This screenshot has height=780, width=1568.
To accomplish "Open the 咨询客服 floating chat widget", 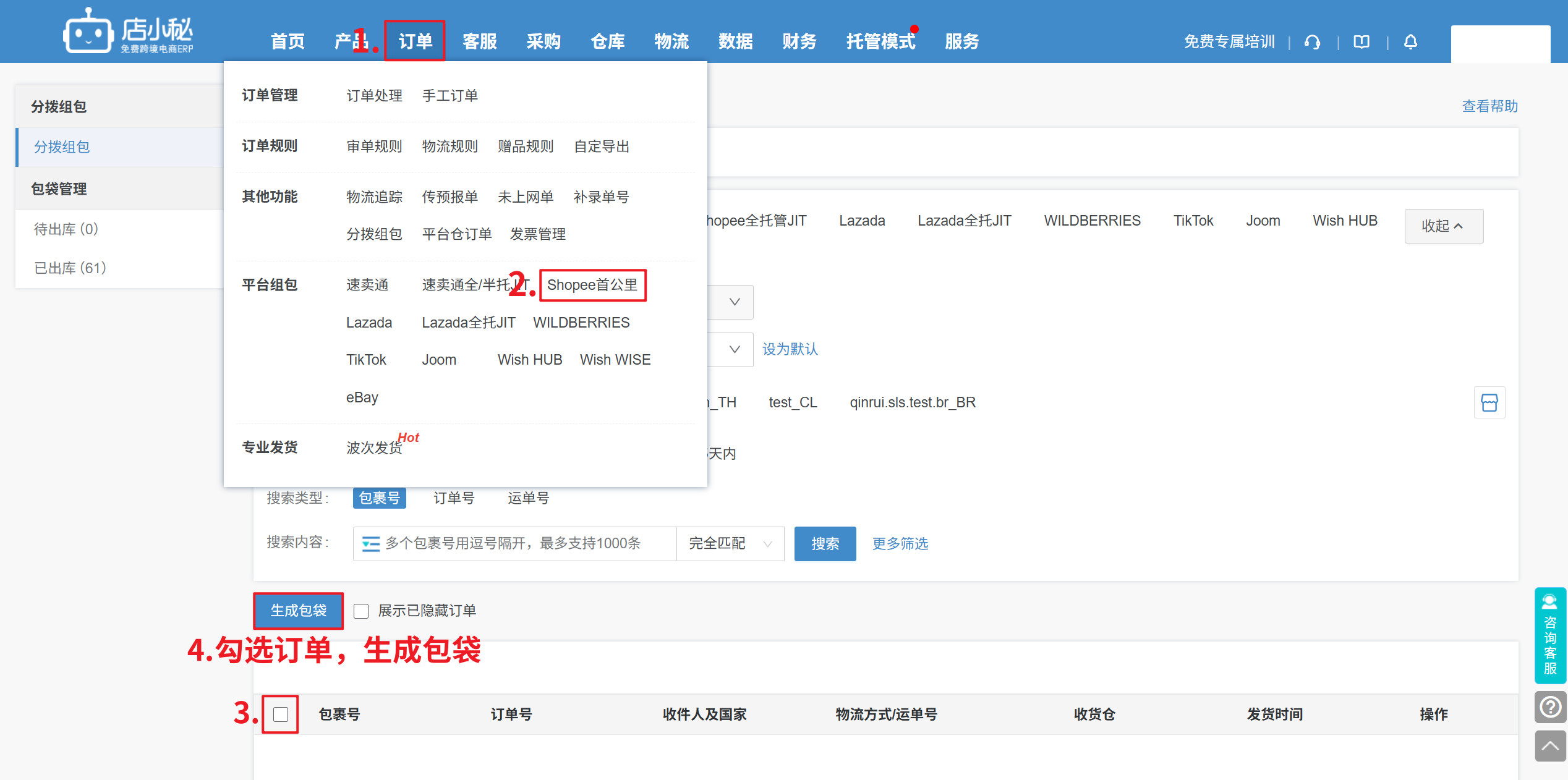I will [x=1550, y=635].
